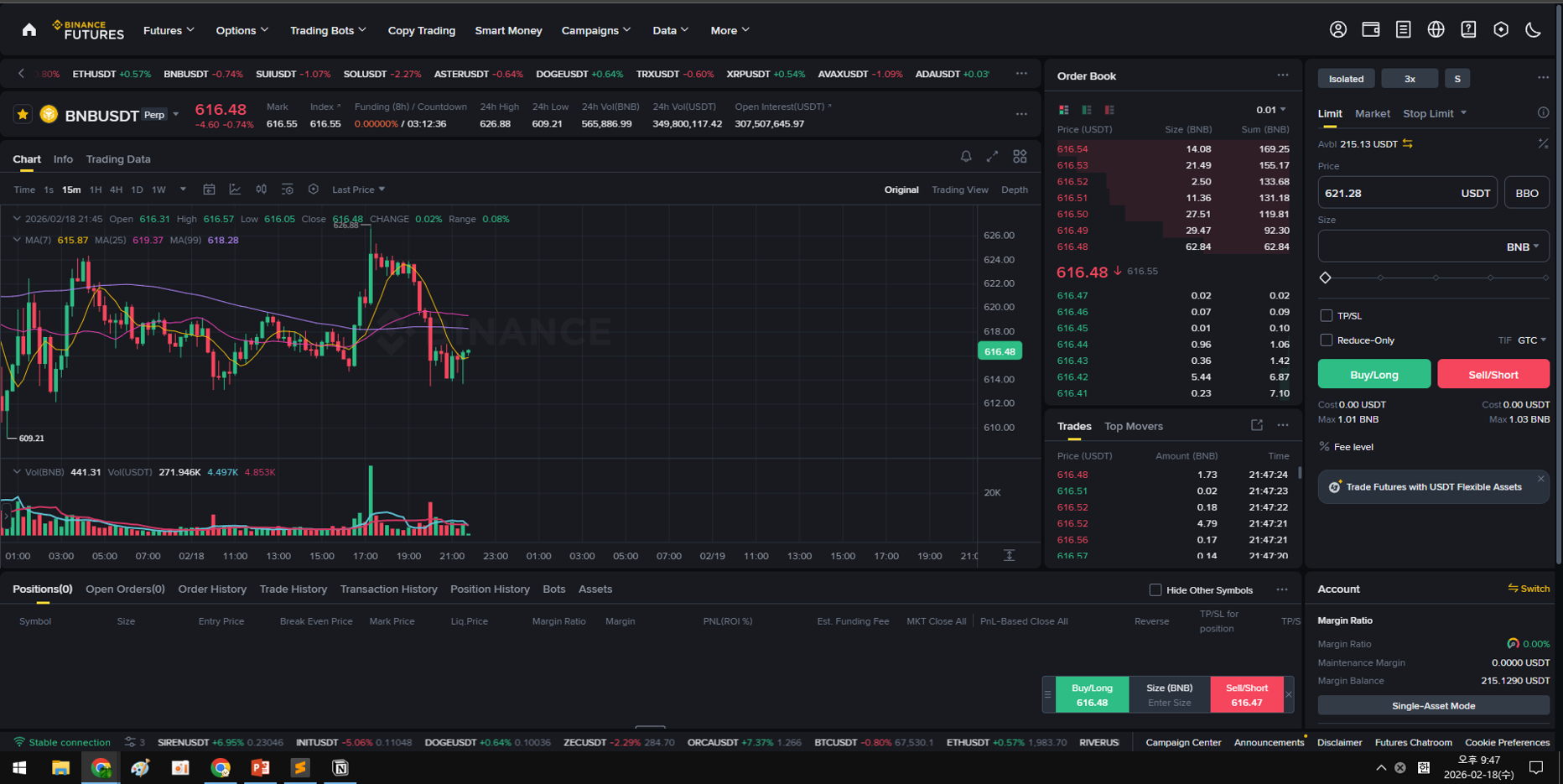
Task: Open the Position History tab
Action: click(x=490, y=589)
